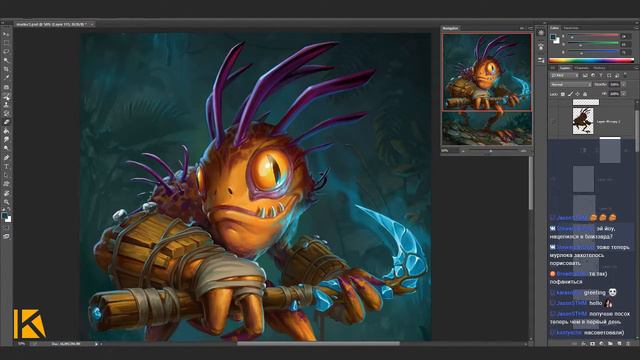Select the Crop tool
Viewport: 640px width, 360px height.
(6, 69)
